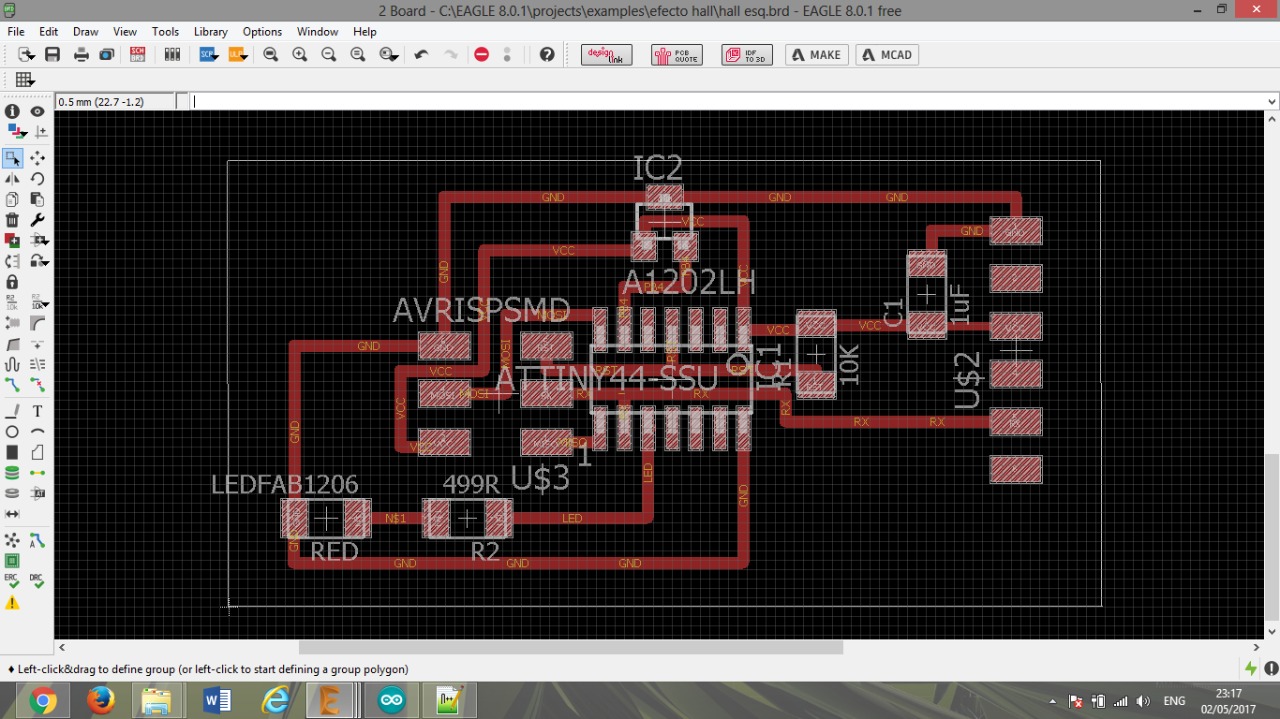Click the red Stop command icon
The width and height of the screenshot is (1280, 719).
coord(481,55)
